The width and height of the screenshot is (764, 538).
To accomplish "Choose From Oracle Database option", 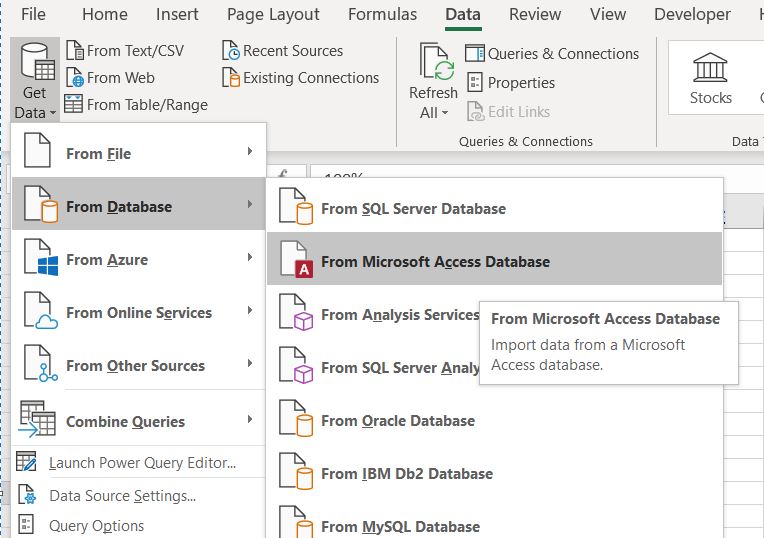I will [397, 421].
